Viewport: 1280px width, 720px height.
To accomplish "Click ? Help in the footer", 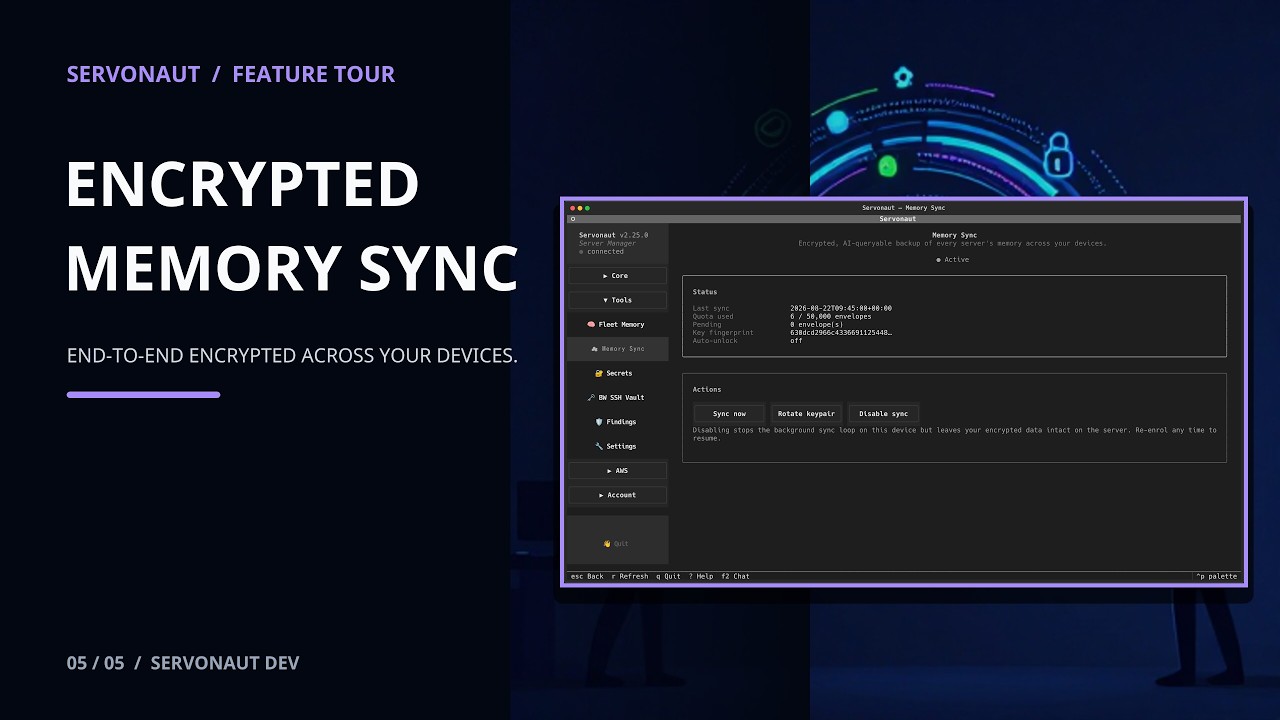I will (701, 577).
